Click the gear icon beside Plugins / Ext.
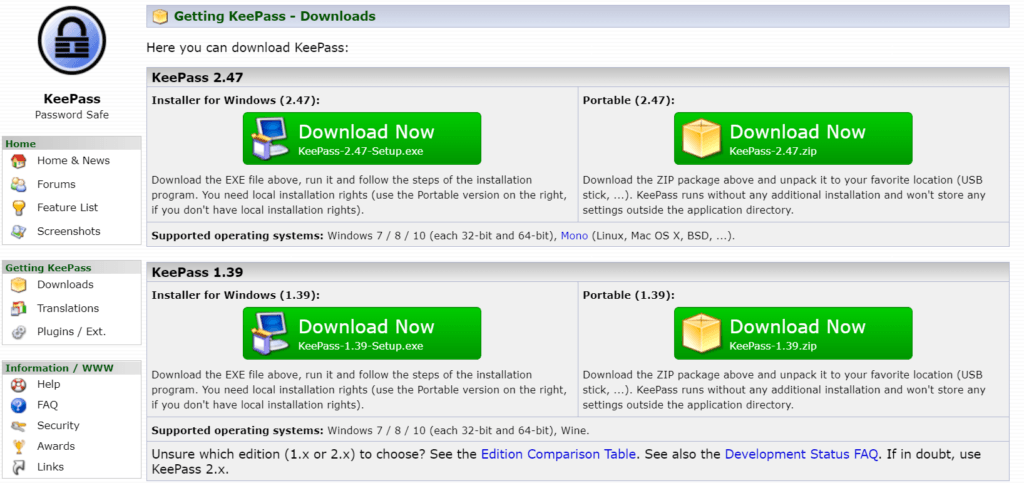1024x483 pixels. click(x=19, y=332)
